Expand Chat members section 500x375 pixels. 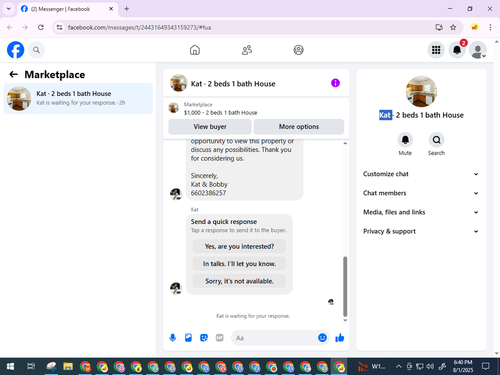pos(421,193)
